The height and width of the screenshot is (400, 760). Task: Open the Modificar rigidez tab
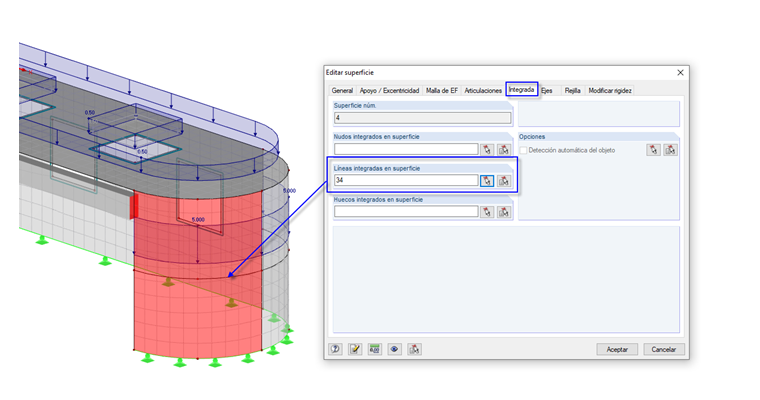(610, 91)
